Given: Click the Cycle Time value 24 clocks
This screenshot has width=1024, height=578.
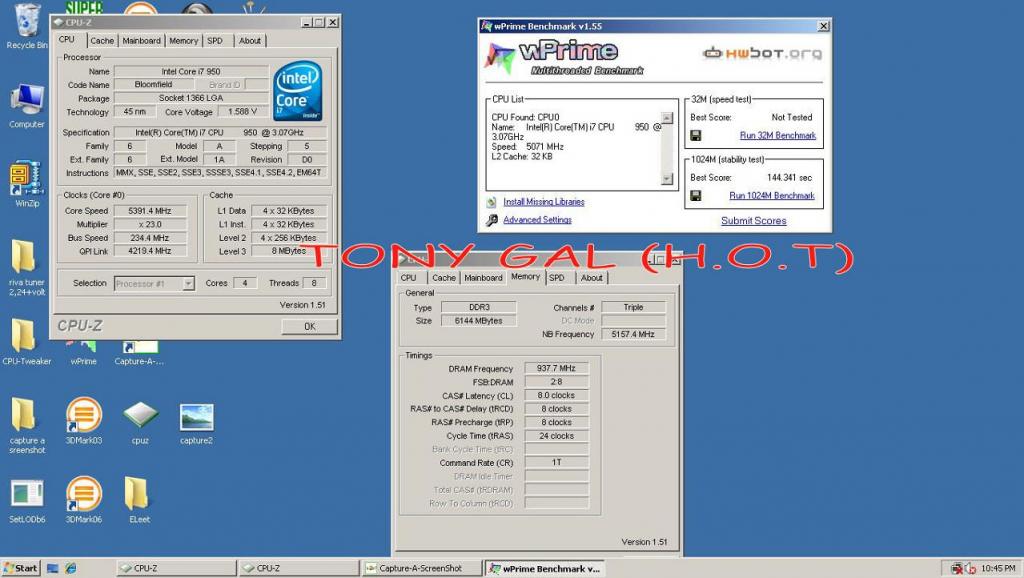Looking at the screenshot, I should point(556,436).
